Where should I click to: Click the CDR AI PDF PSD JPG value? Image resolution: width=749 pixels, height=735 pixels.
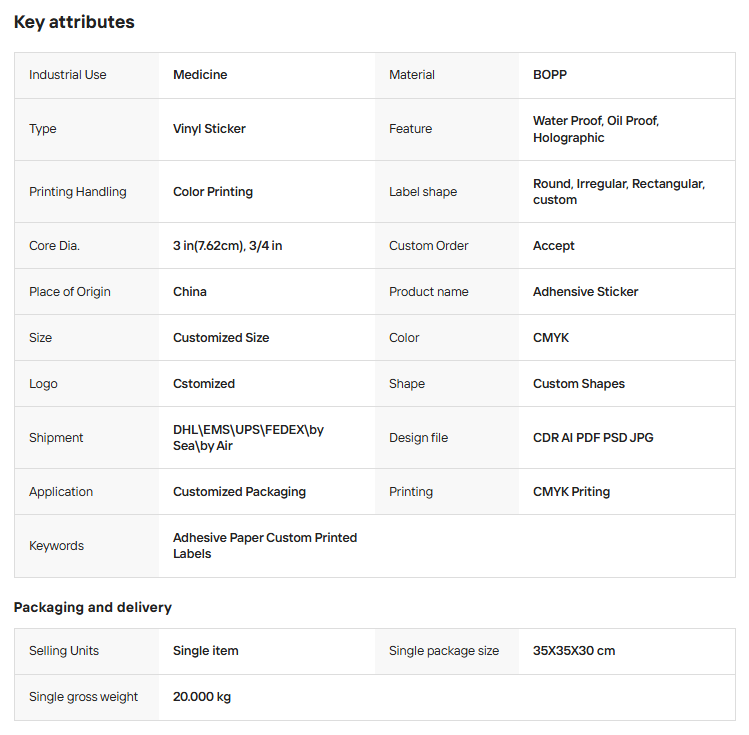[x=593, y=438]
